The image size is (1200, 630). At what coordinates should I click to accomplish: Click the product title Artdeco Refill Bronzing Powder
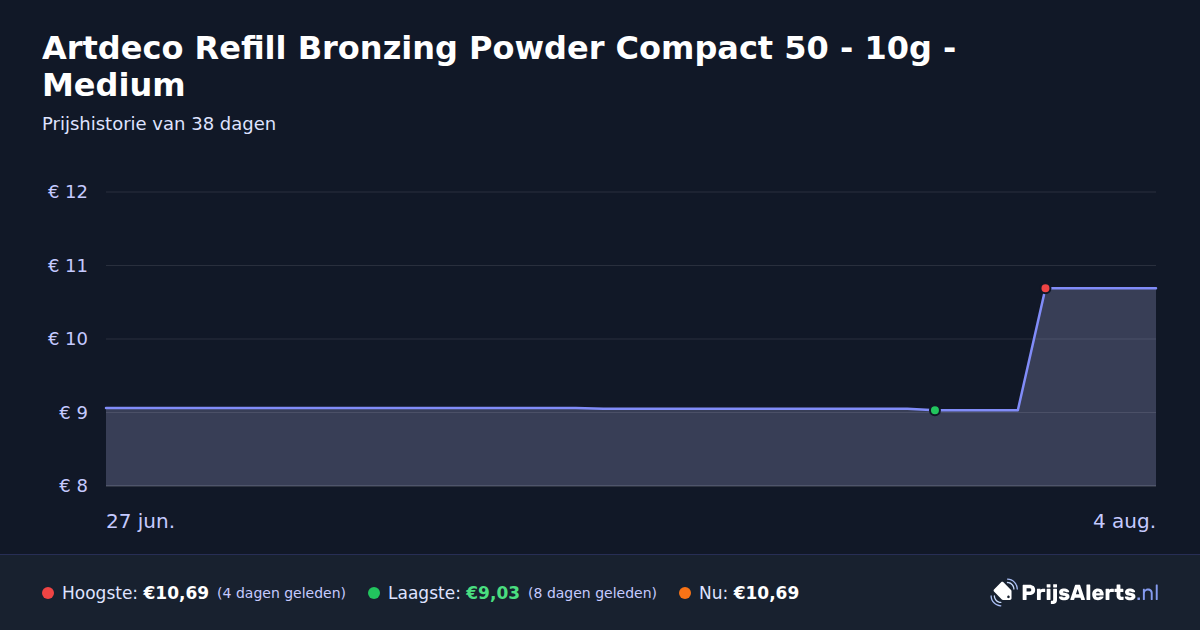point(498,66)
